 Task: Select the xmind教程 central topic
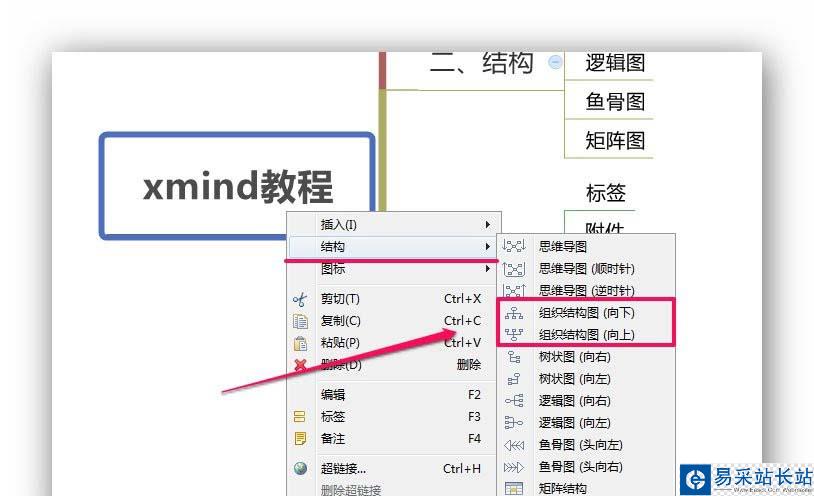click(x=237, y=185)
